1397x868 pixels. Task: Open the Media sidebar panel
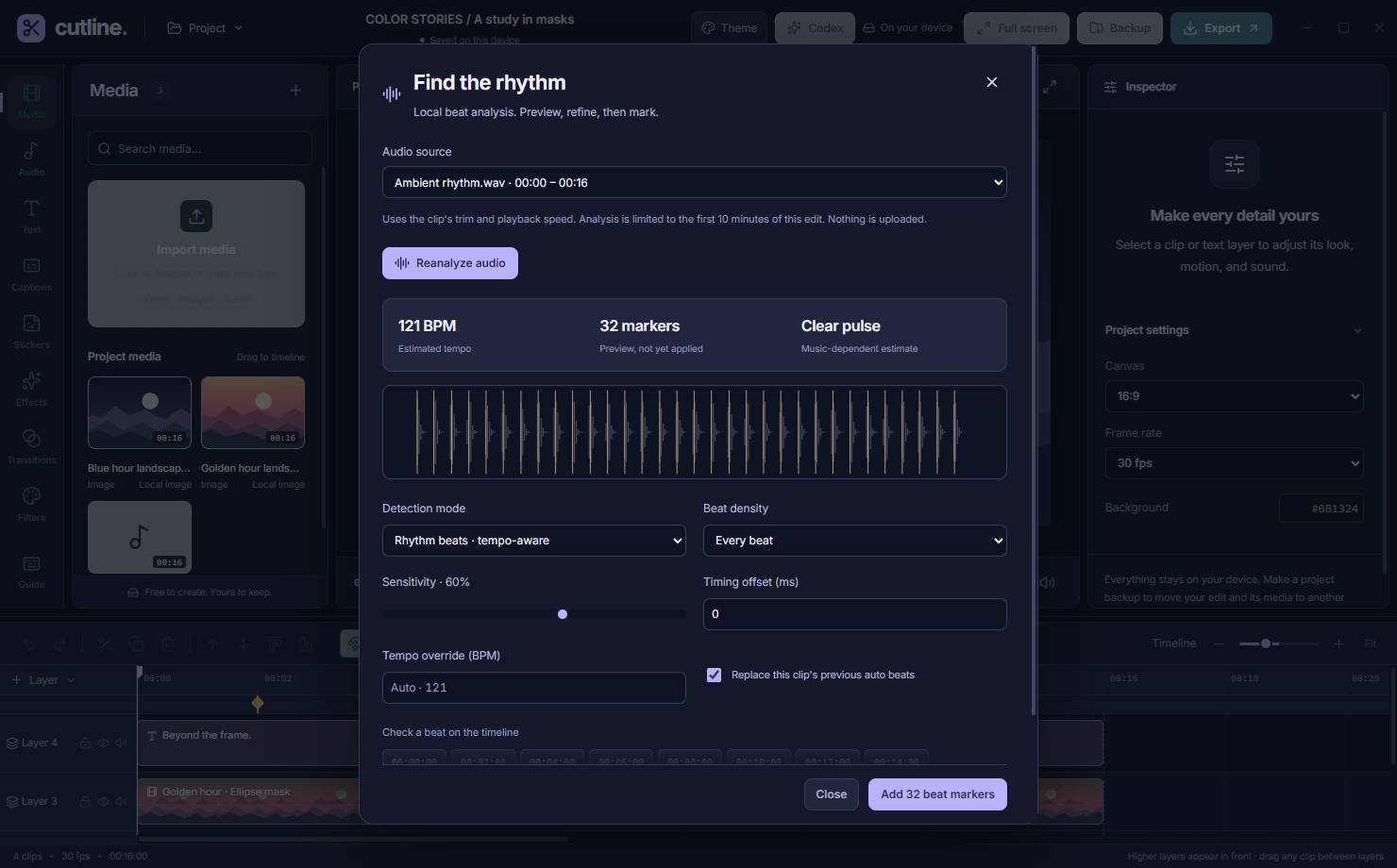tap(31, 101)
